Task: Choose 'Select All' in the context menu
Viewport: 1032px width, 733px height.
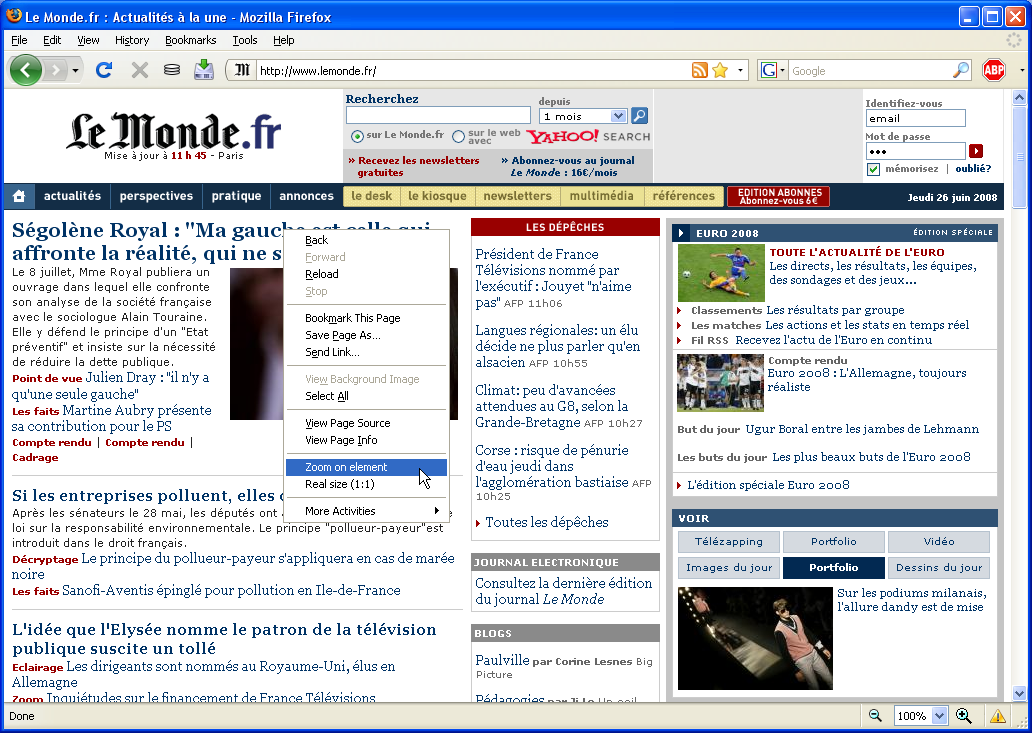Action: click(367, 396)
